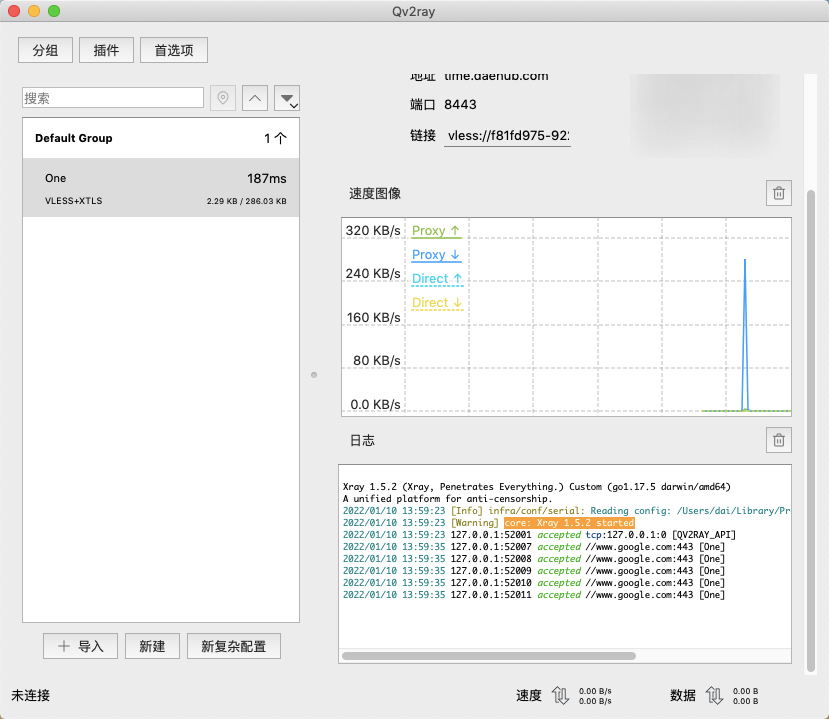
Task: Click the 新复杂配置 button
Action: (234, 646)
